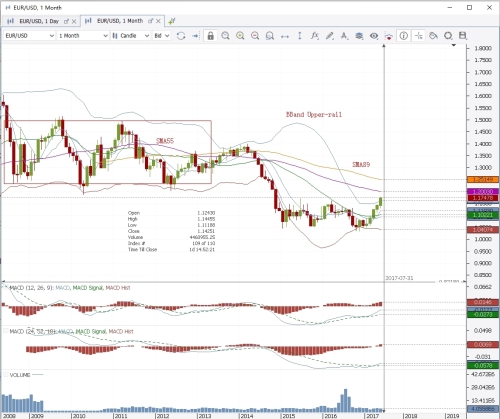
Task: Click the zoom in magnifier icon
Action: (x=240, y=36)
